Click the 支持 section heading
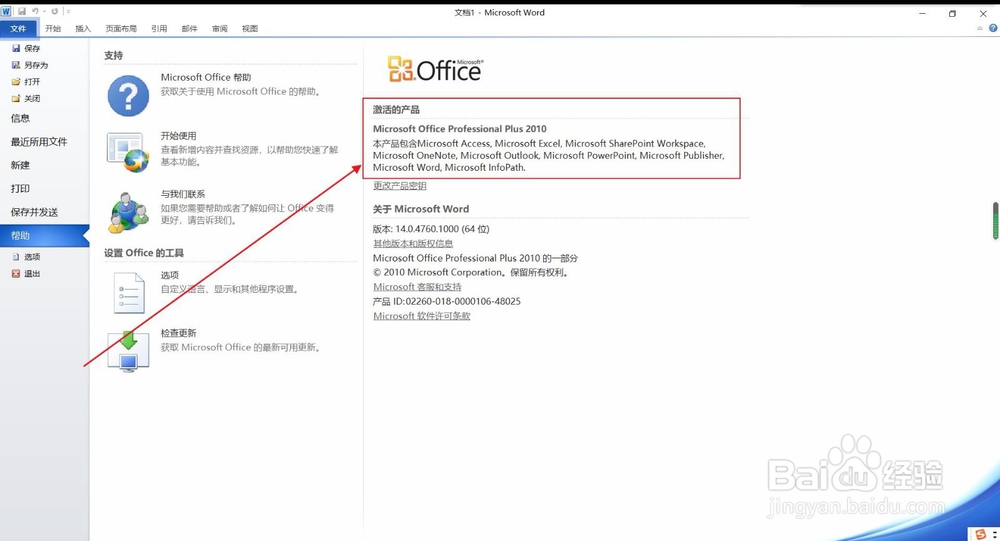The image size is (1000, 541). tap(114, 56)
